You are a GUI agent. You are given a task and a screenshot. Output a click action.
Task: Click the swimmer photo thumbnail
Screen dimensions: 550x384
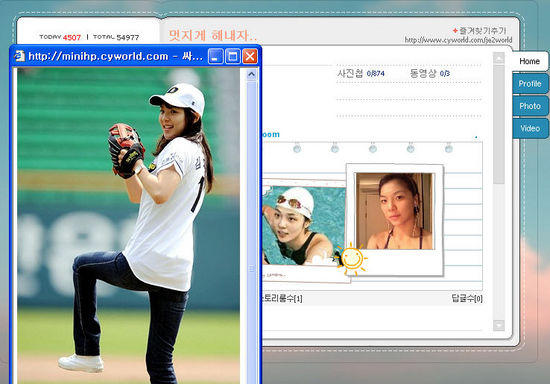(x=304, y=226)
